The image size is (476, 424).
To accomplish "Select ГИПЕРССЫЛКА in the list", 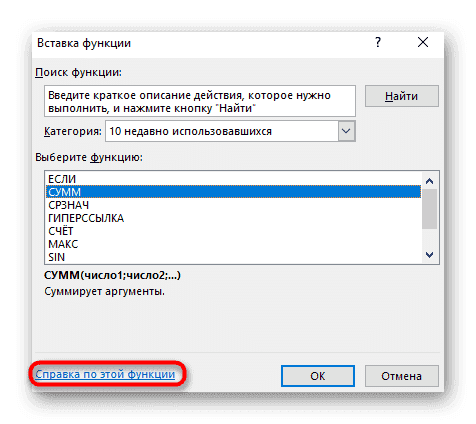I will pyautogui.click(x=233, y=218).
